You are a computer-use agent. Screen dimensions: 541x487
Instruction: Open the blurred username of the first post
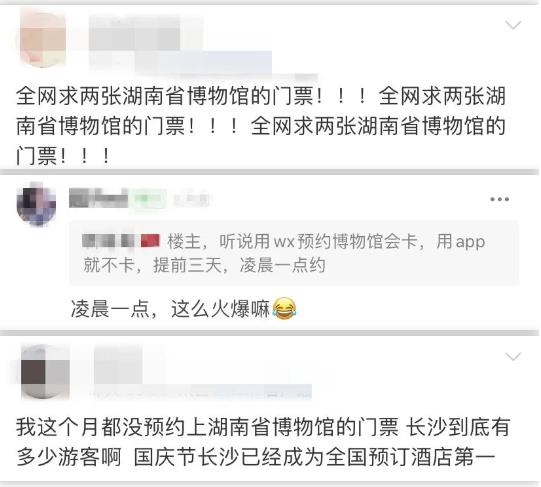135,33
